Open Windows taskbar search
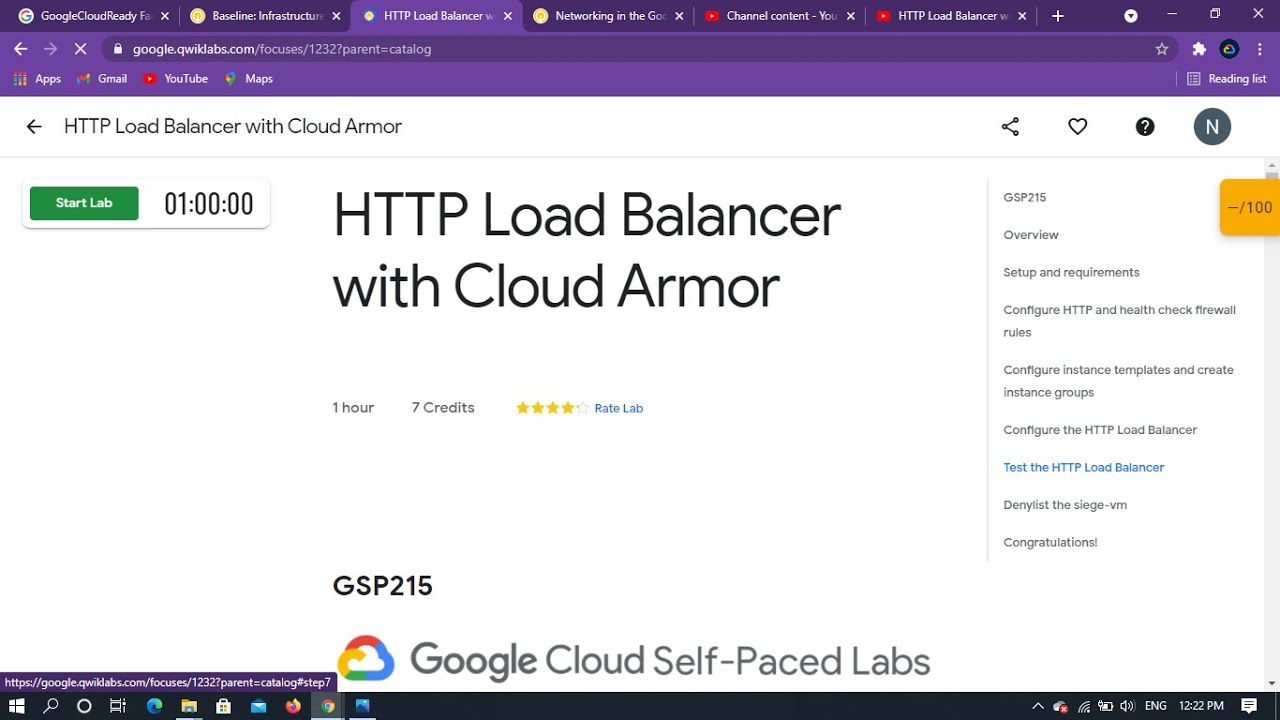This screenshot has height=720, width=1280. coord(51,706)
